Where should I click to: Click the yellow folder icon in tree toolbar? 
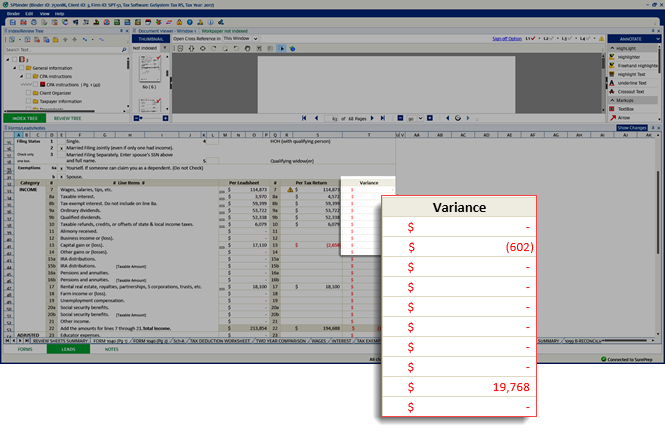click(56, 40)
